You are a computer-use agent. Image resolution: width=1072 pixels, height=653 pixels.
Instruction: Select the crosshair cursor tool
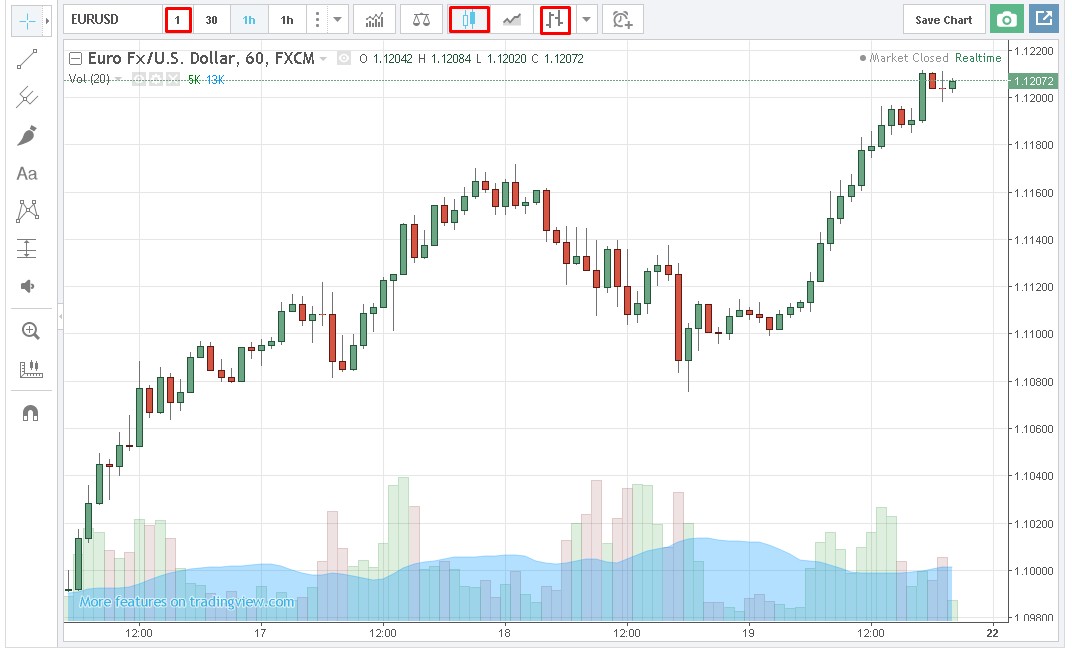click(x=27, y=21)
